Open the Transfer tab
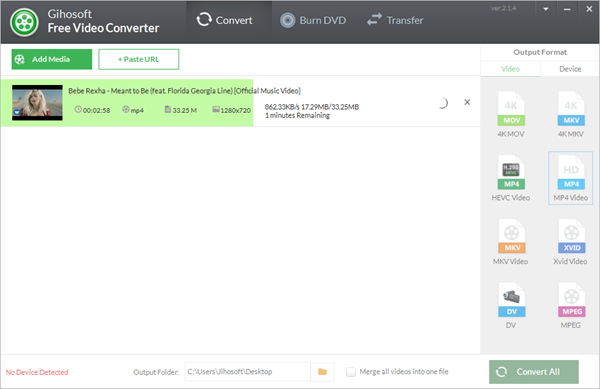This screenshot has width=600, height=389. click(395, 20)
